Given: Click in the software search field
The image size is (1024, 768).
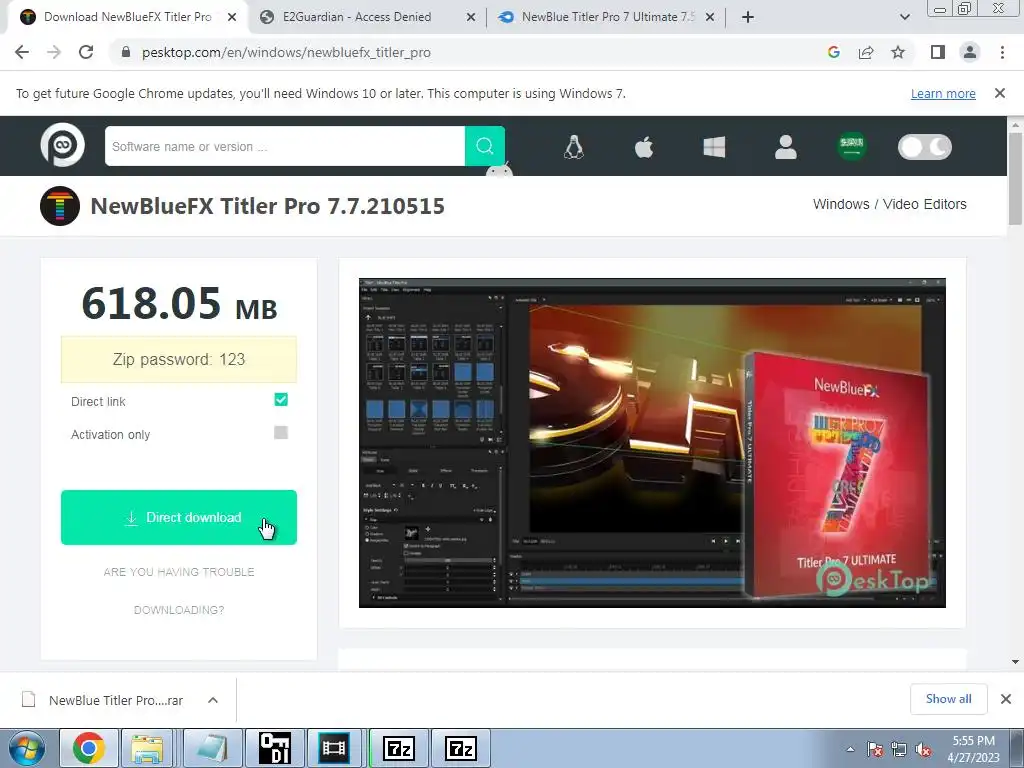Looking at the screenshot, I should tap(285, 146).
